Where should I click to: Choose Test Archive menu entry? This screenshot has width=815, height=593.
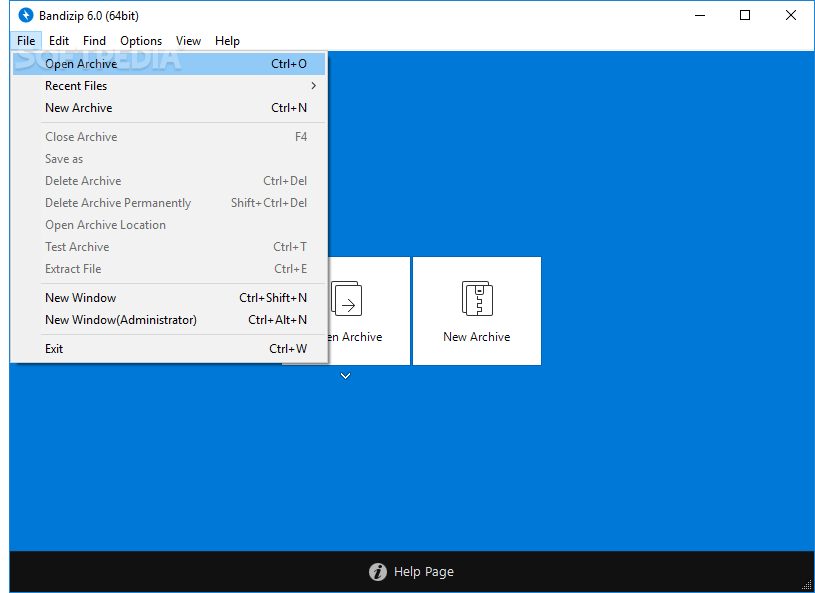point(169,247)
